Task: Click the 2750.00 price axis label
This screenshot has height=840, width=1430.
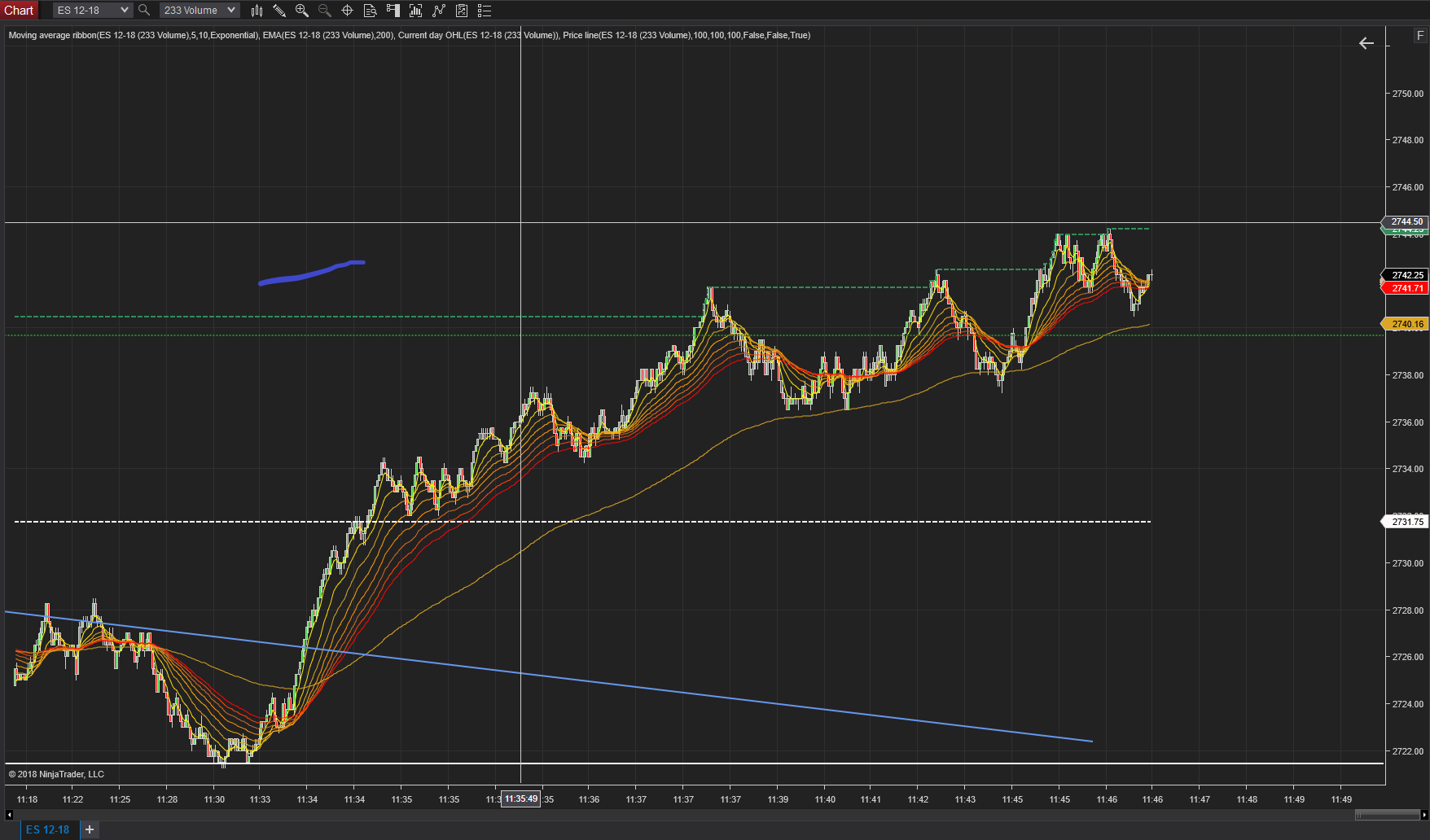Action: (x=1408, y=94)
